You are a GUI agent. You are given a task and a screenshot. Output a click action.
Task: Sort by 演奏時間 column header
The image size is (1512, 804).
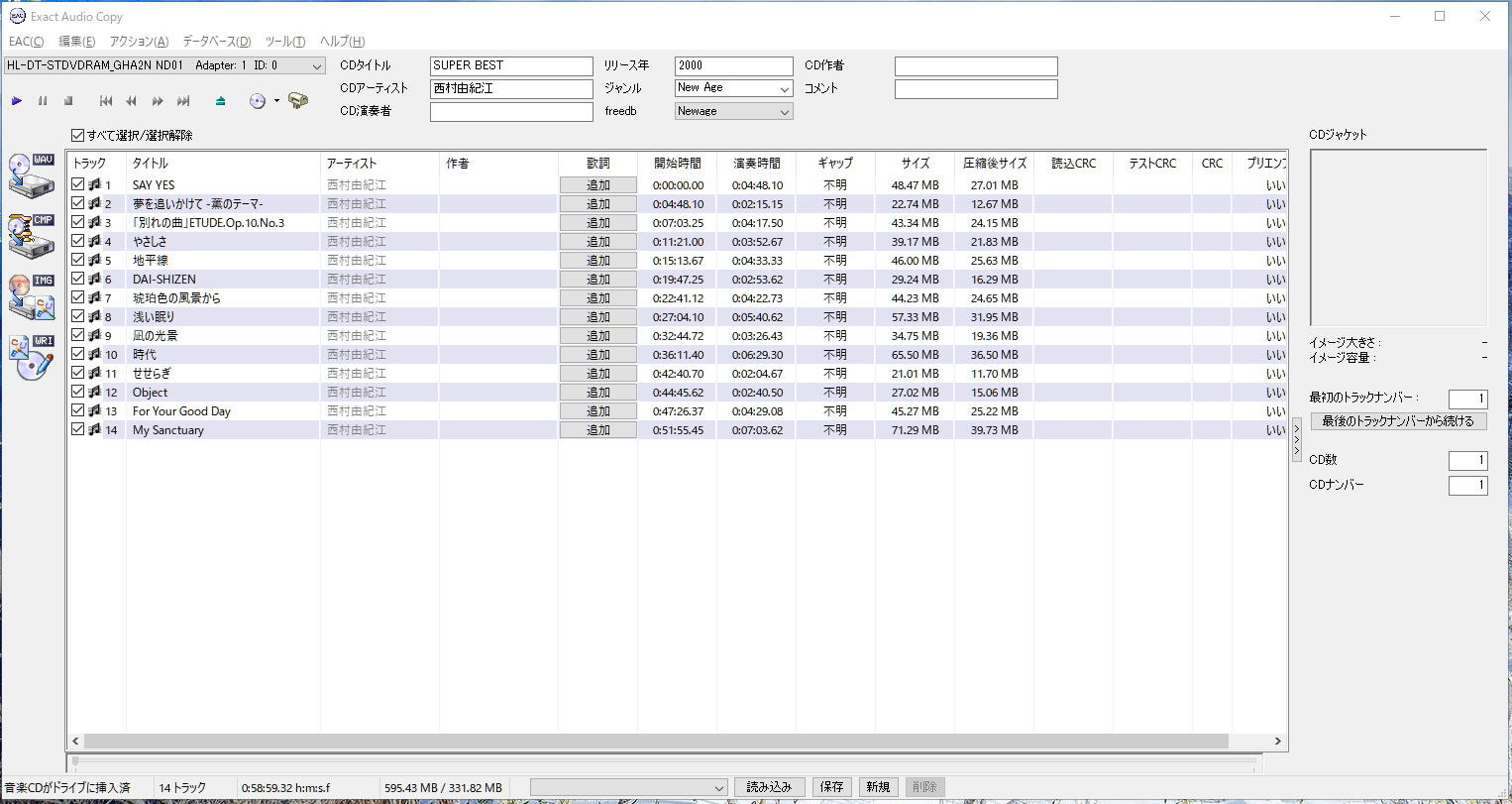[x=756, y=164]
